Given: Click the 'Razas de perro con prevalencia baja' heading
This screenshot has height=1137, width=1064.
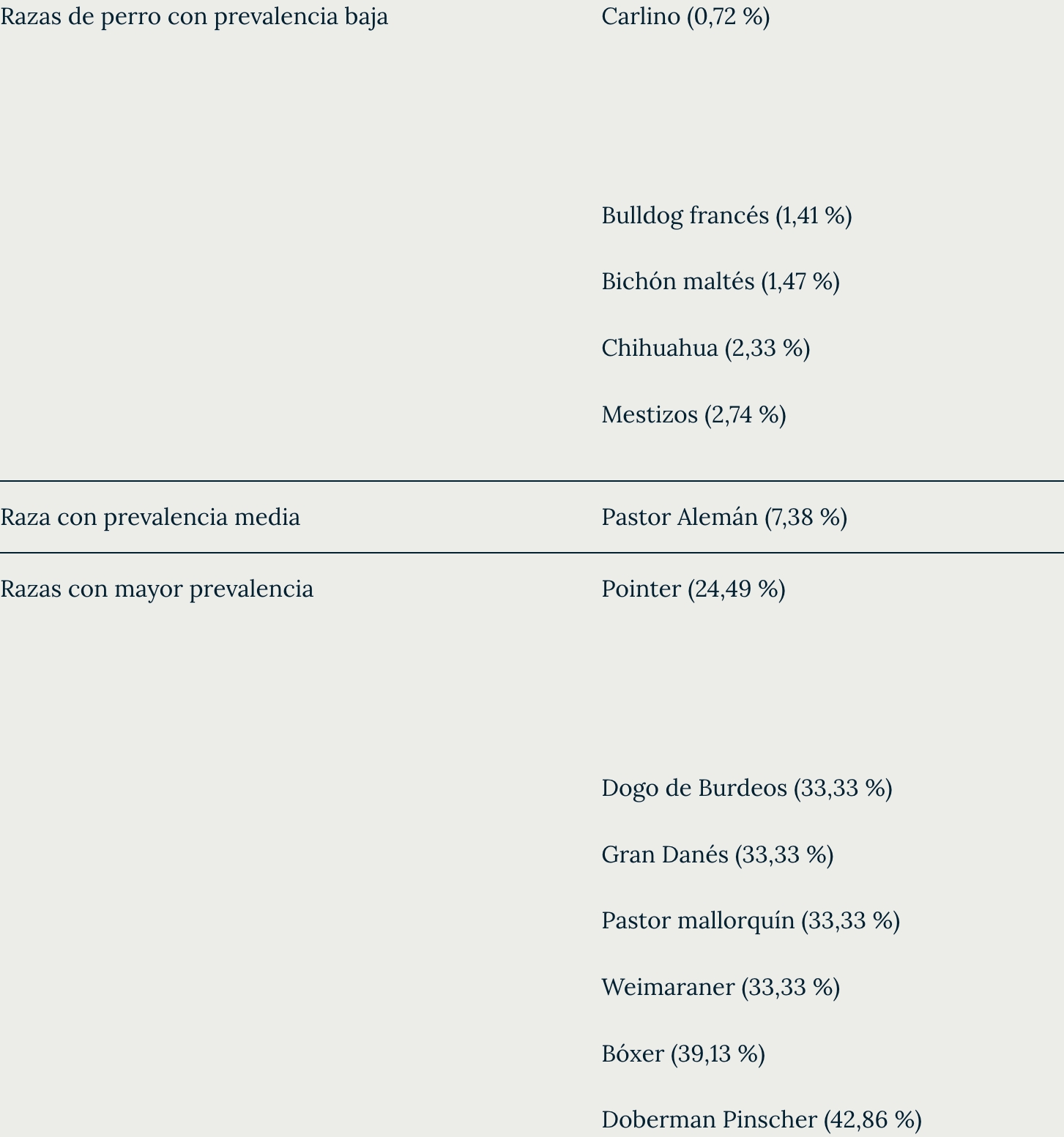Looking at the screenshot, I should pos(194,16).
